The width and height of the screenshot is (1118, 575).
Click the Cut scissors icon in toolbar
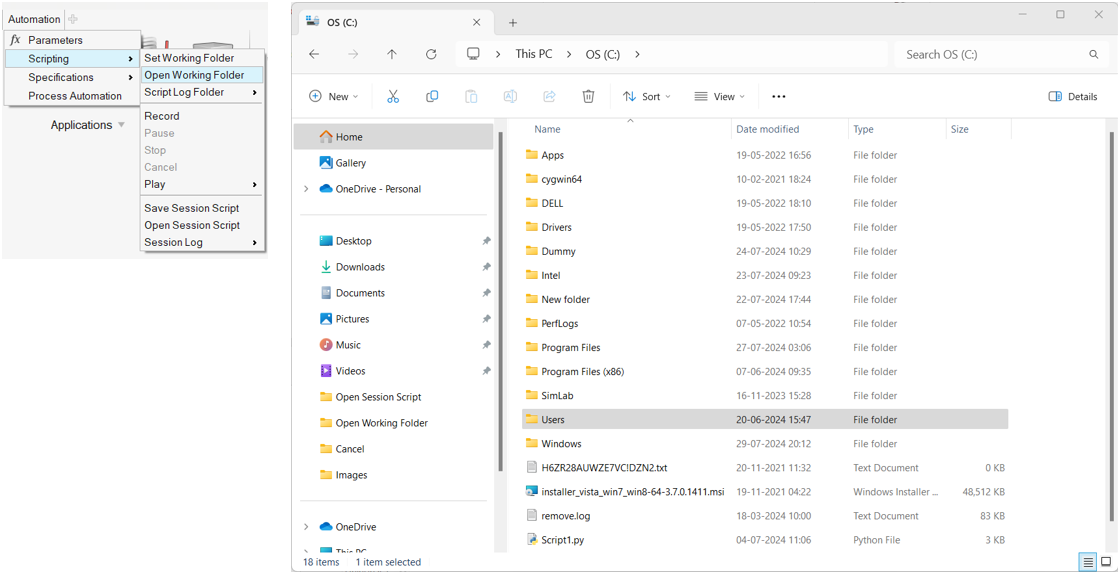[x=393, y=96]
